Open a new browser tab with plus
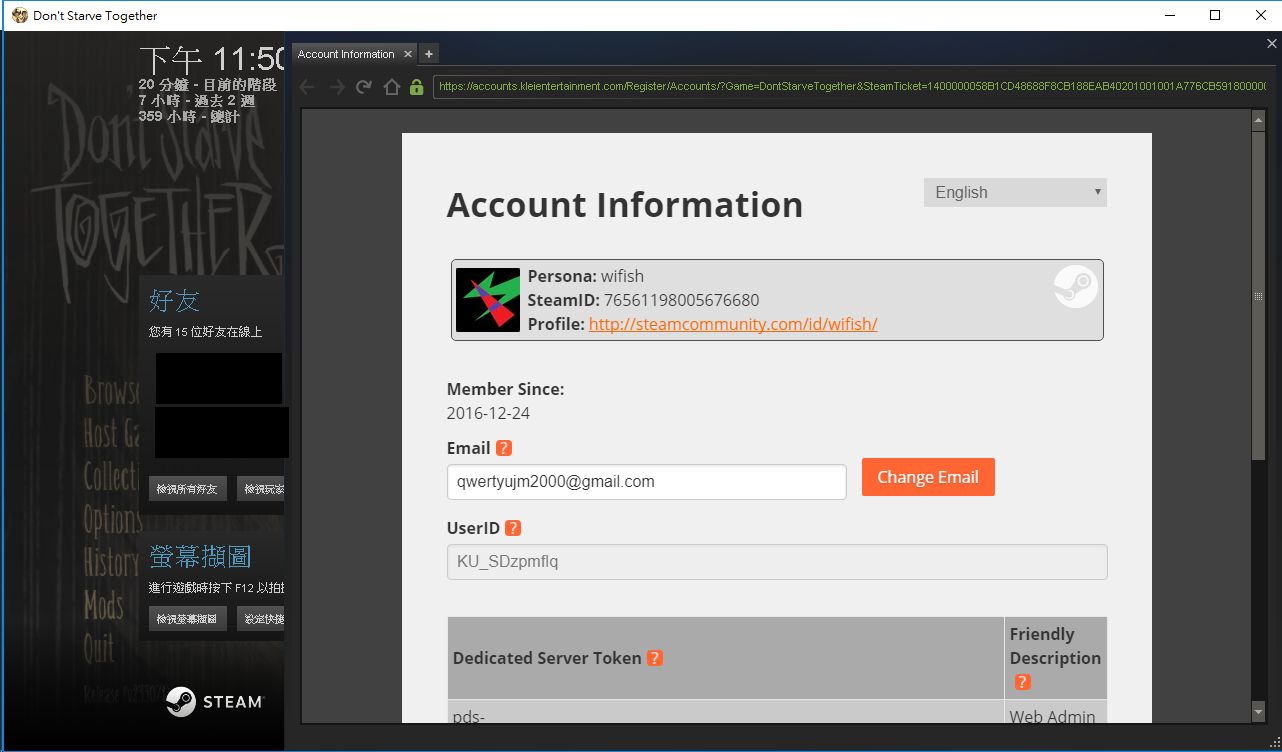Image resolution: width=1282 pixels, height=752 pixels. click(428, 54)
